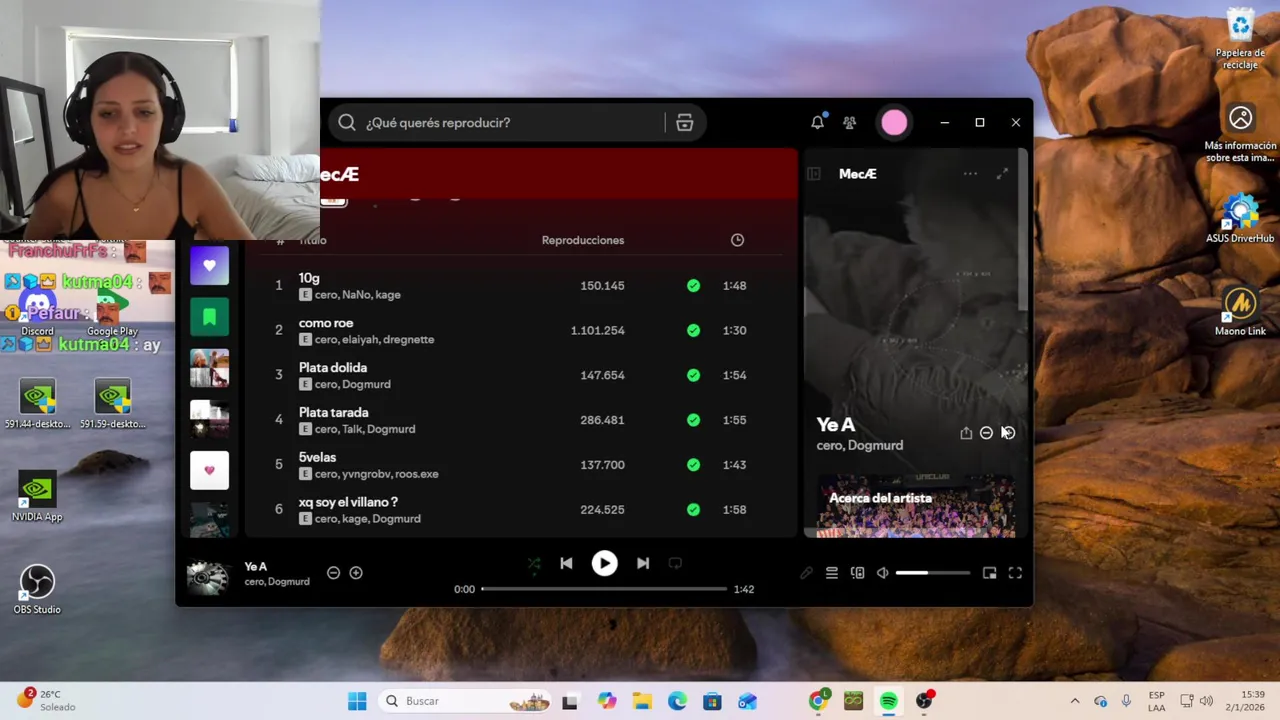The width and height of the screenshot is (1280, 720).
Task: Add Ye A to playlist with plus icon
Action: (x=356, y=573)
